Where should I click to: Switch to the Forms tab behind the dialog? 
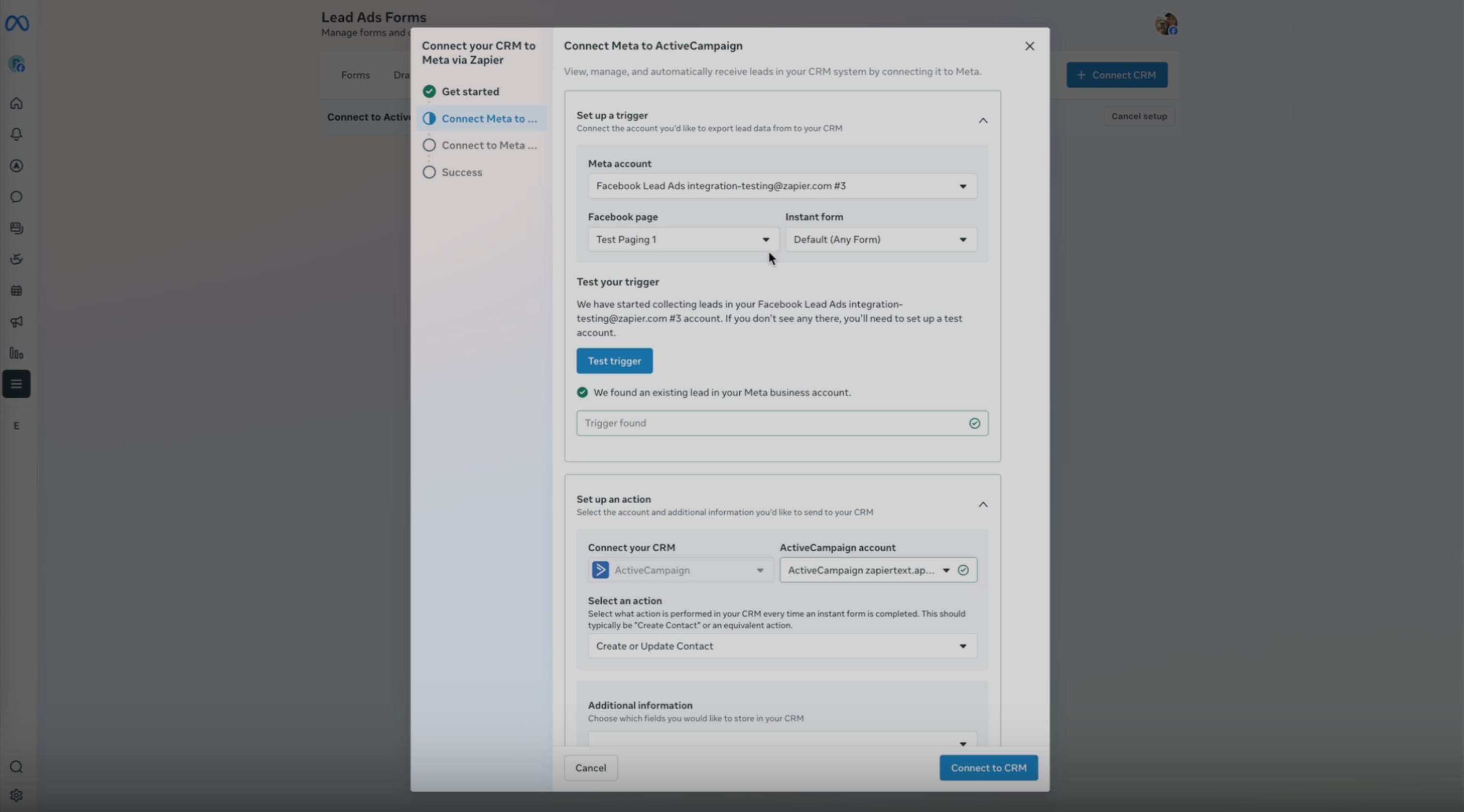coord(355,75)
